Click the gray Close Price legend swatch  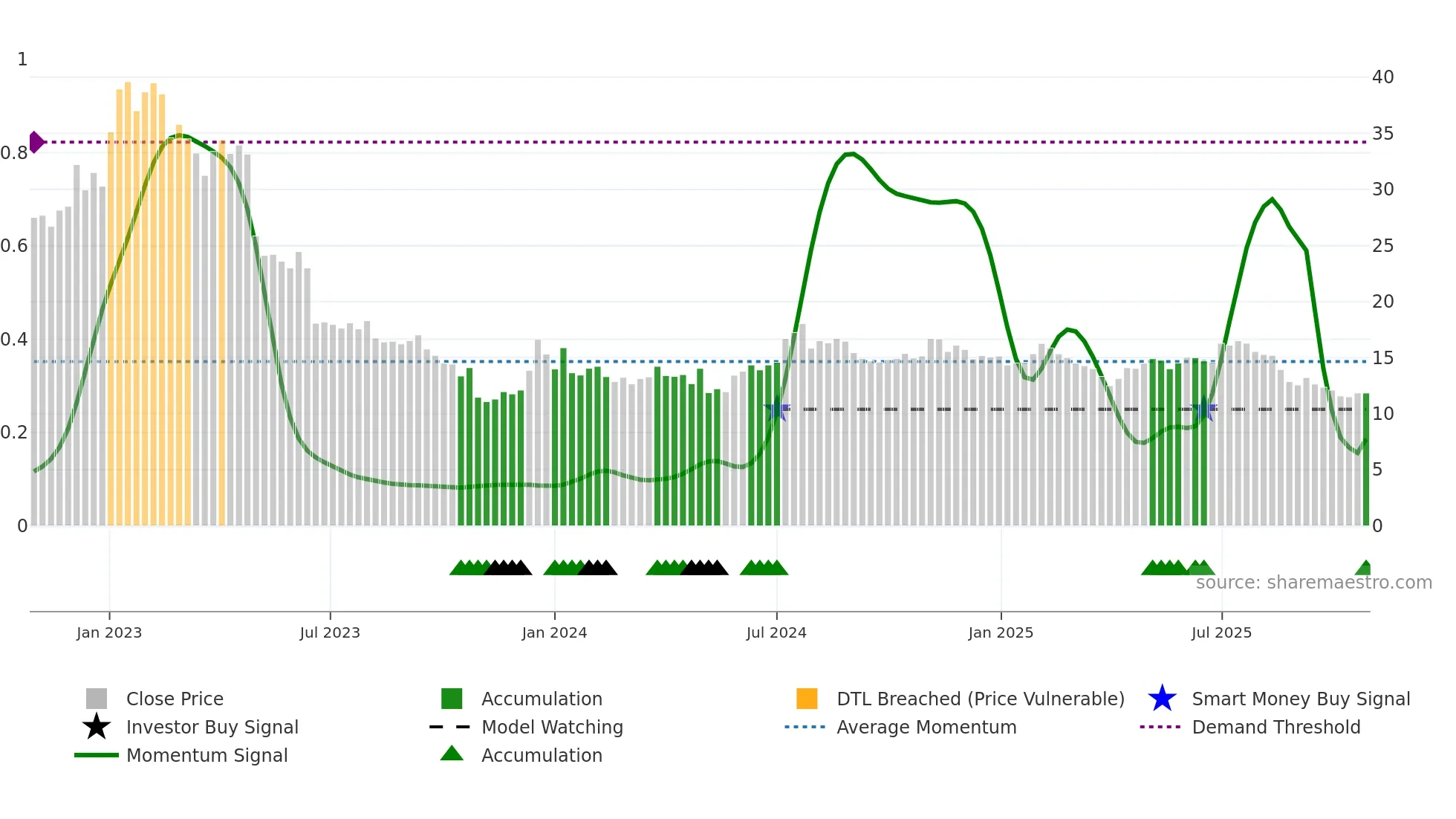coord(97,699)
